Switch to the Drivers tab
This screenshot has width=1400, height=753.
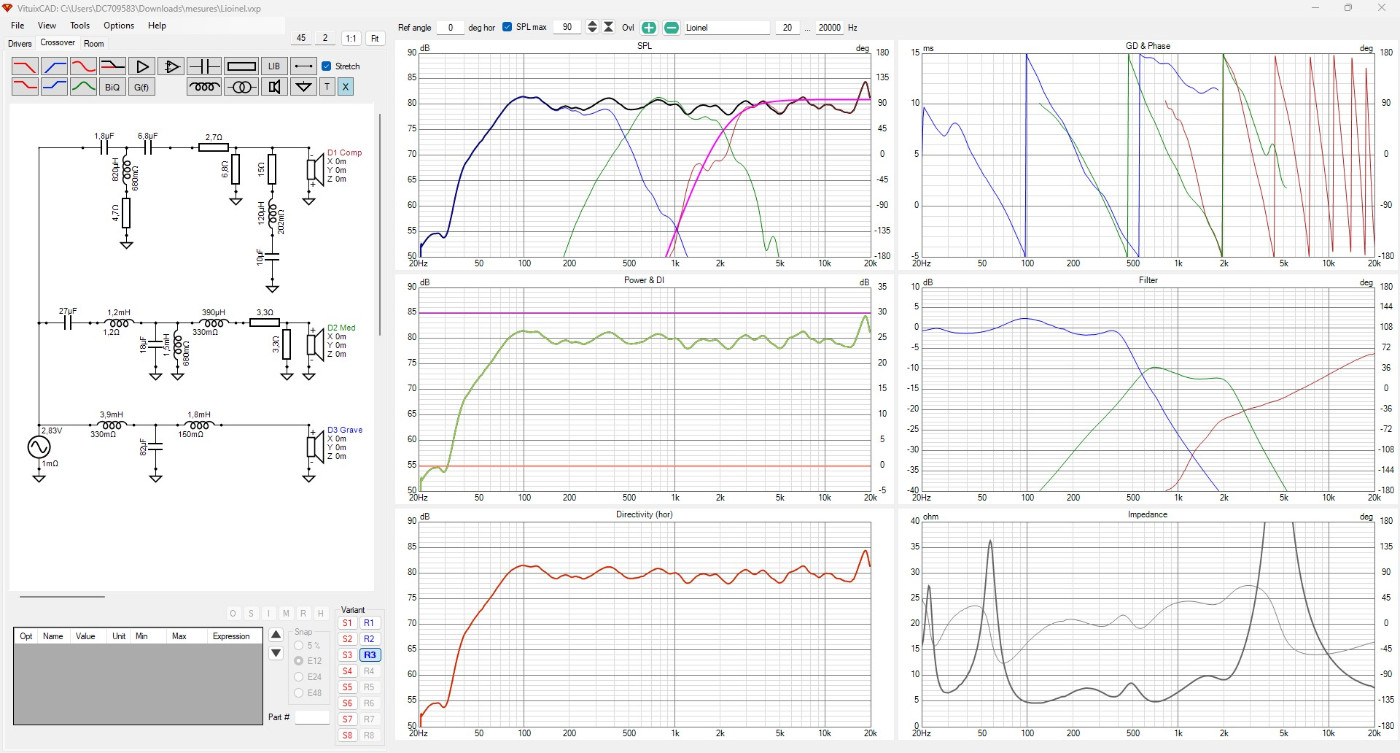20,44
